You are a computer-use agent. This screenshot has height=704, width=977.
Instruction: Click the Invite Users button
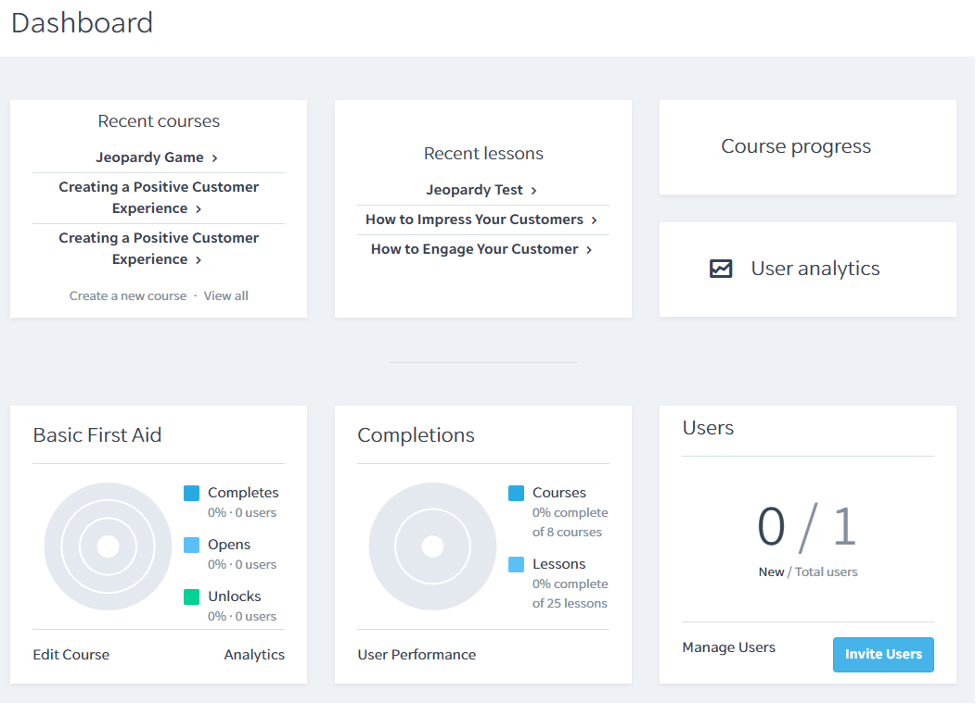[x=883, y=654]
